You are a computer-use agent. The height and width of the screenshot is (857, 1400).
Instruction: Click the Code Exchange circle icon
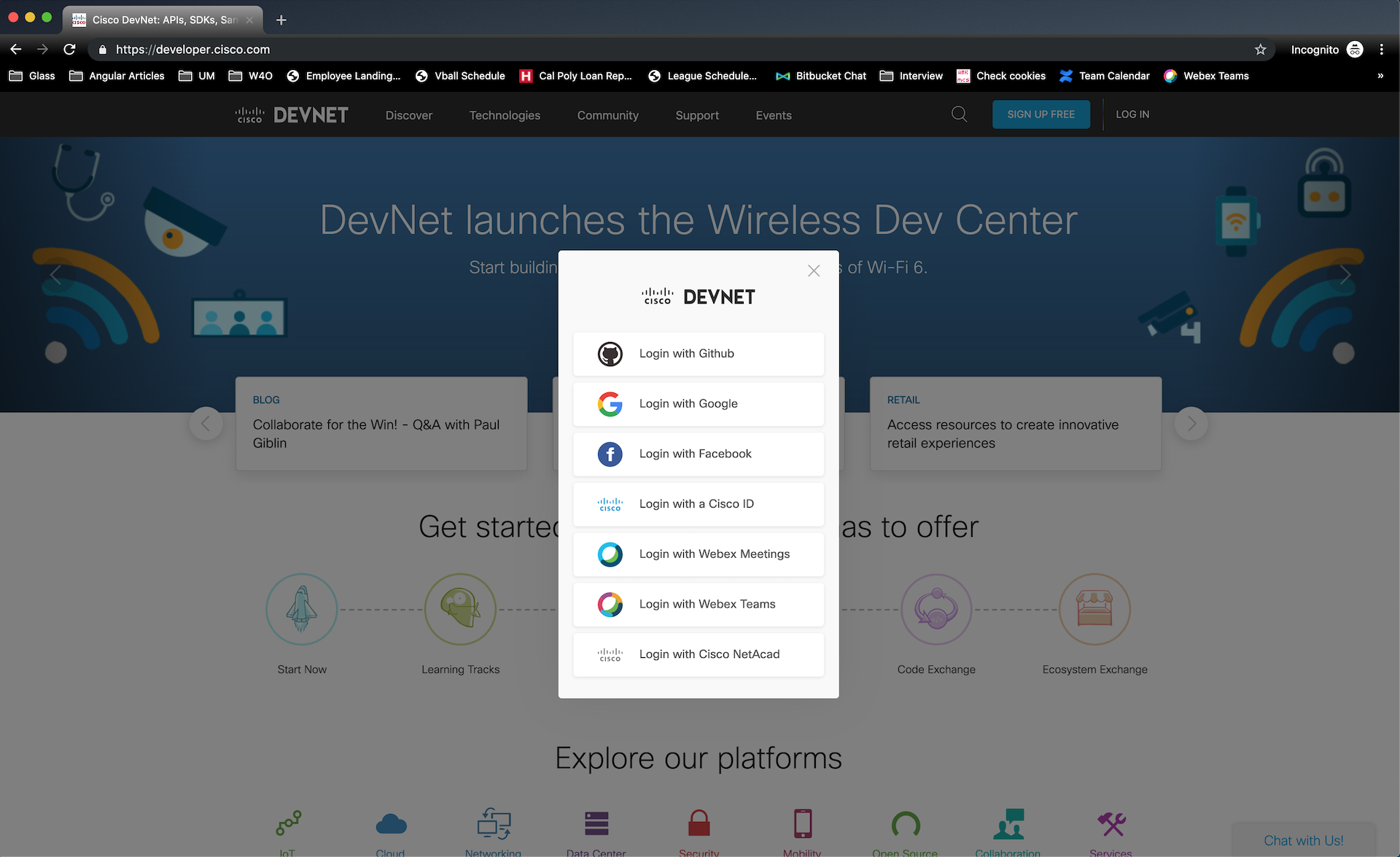tap(936, 610)
